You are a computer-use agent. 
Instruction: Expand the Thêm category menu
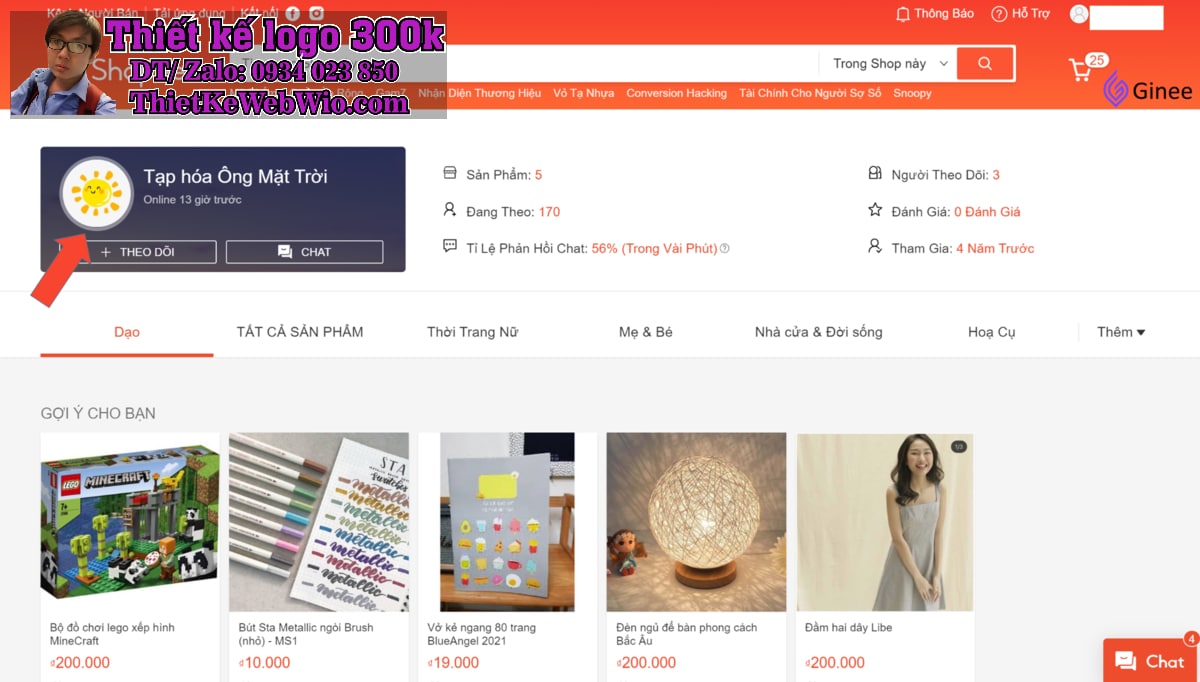tap(1121, 332)
